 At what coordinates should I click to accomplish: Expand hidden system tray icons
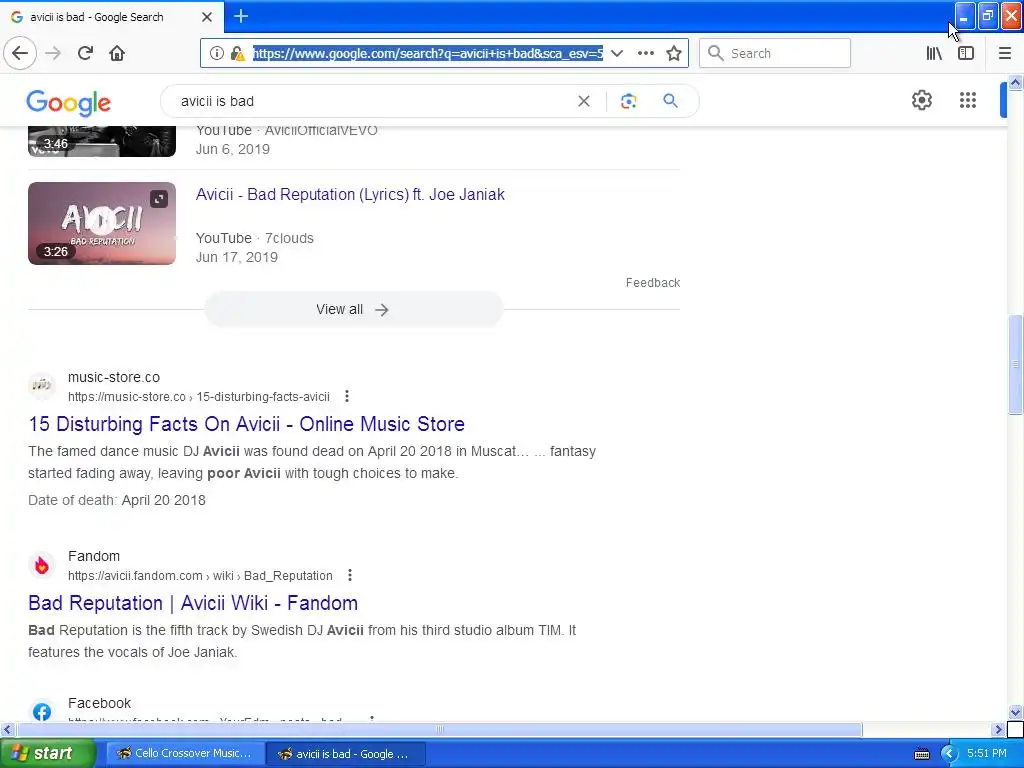pyautogui.click(x=949, y=754)
